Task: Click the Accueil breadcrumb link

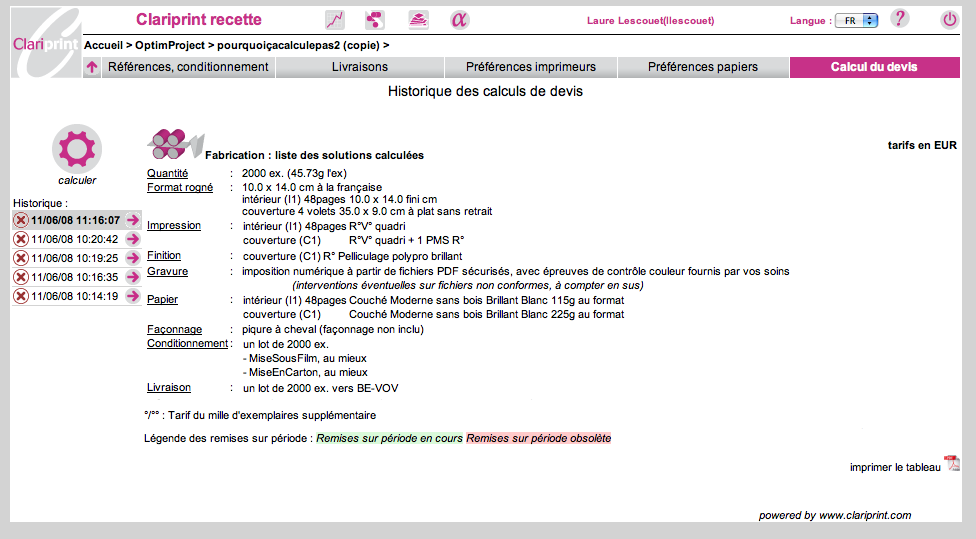Action: [x=104, y=45]
